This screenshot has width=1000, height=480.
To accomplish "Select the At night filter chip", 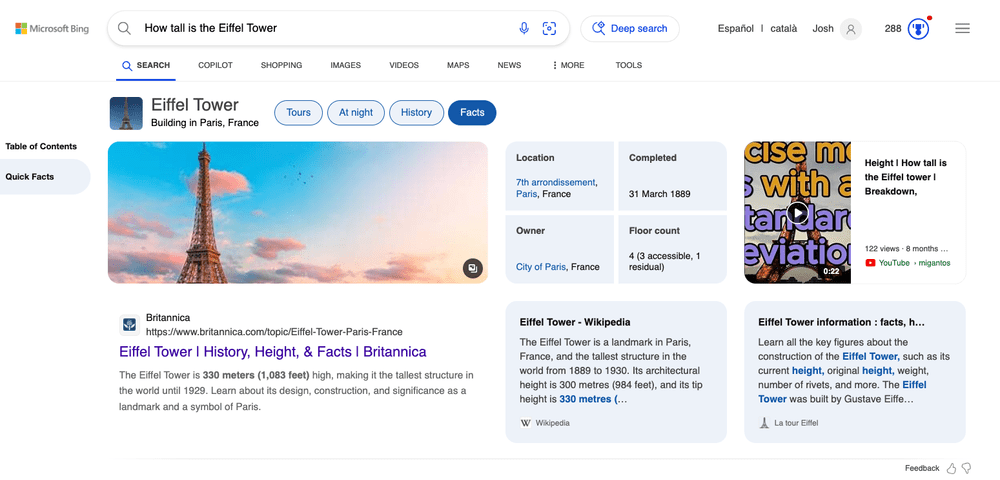I will 356,113.
